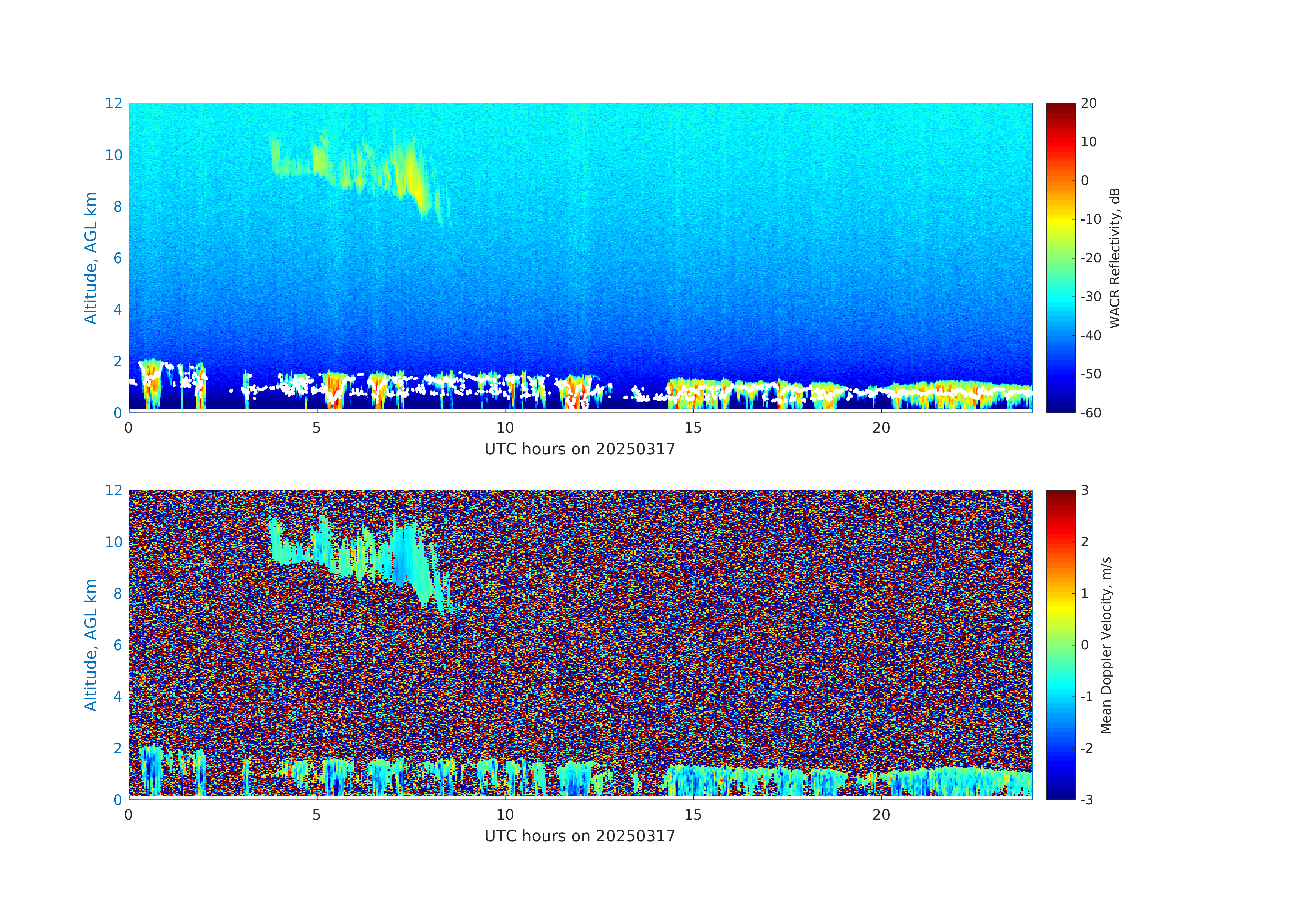Click y-axis tick 6 on bottom plot

pos(117,645)
